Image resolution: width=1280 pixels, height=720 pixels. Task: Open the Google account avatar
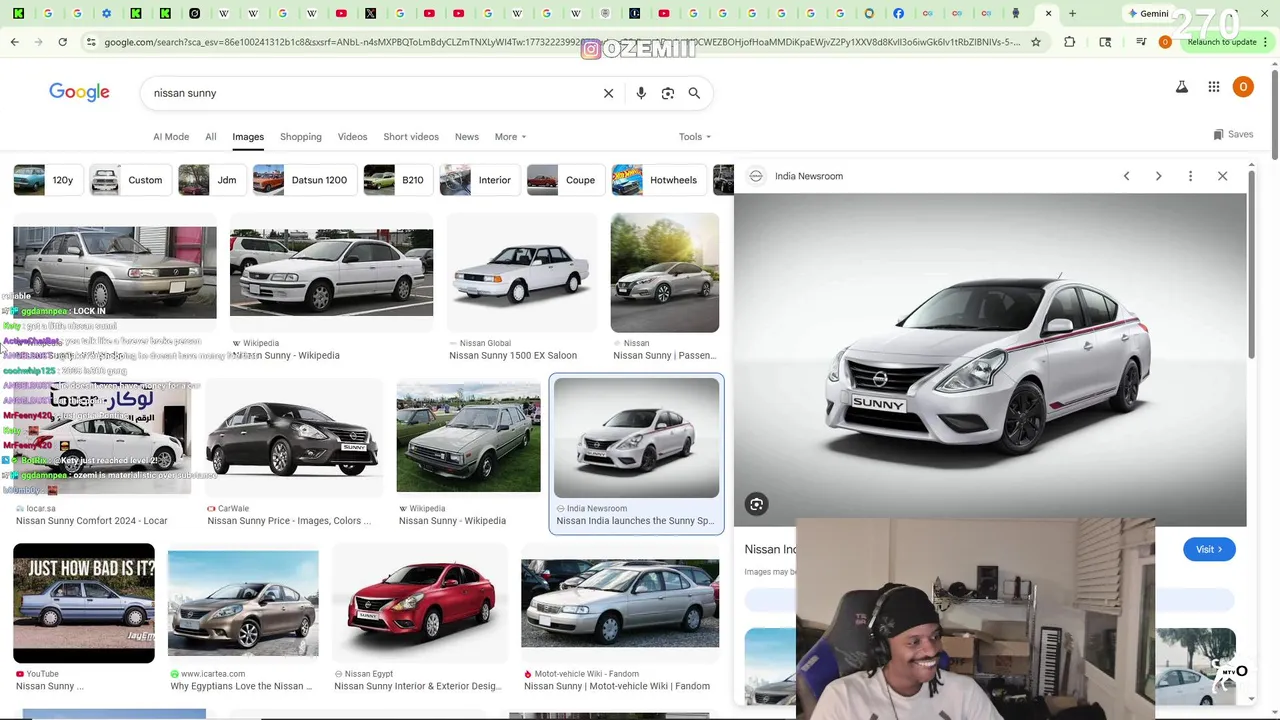click(x=1243, y=87)
